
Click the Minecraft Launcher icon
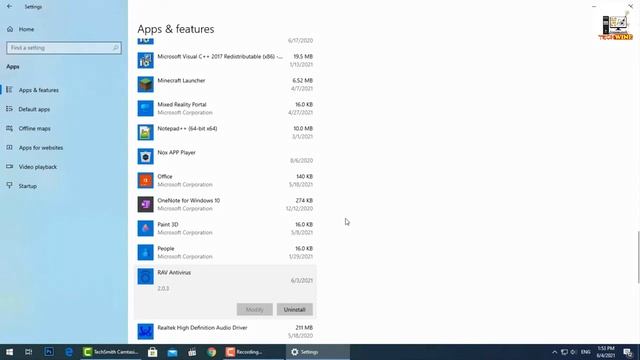(145, 84)
